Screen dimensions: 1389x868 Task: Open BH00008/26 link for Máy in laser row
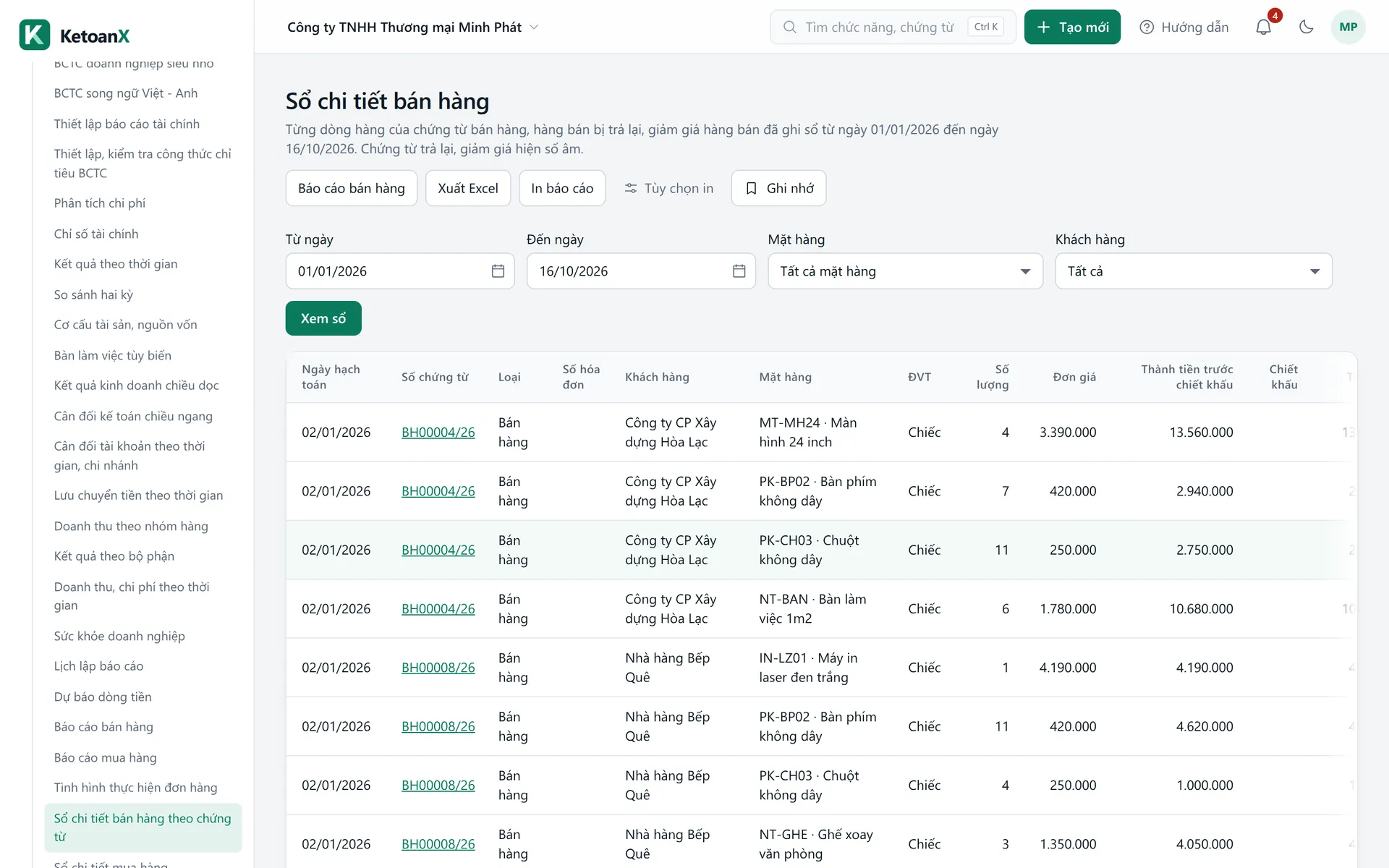point(438,668)
